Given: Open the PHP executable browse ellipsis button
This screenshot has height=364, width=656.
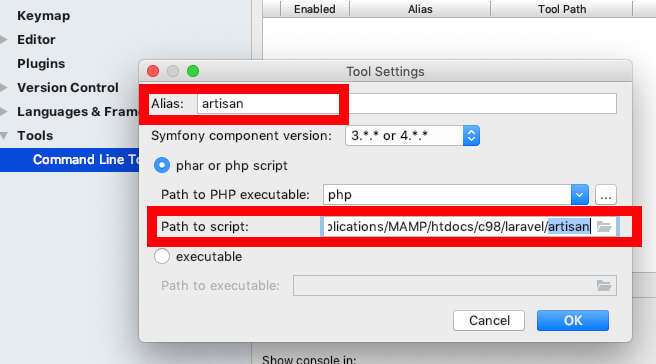Looking at the screenshot, I should coord(606,195).
